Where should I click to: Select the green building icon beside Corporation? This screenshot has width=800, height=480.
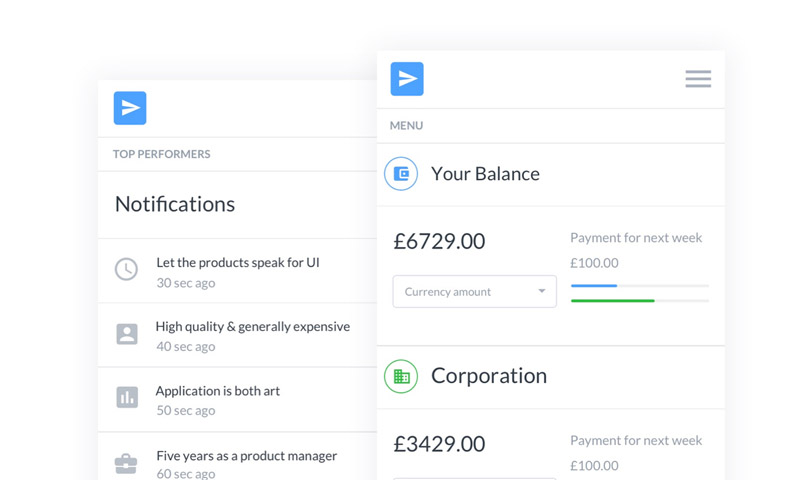(401, 376)
